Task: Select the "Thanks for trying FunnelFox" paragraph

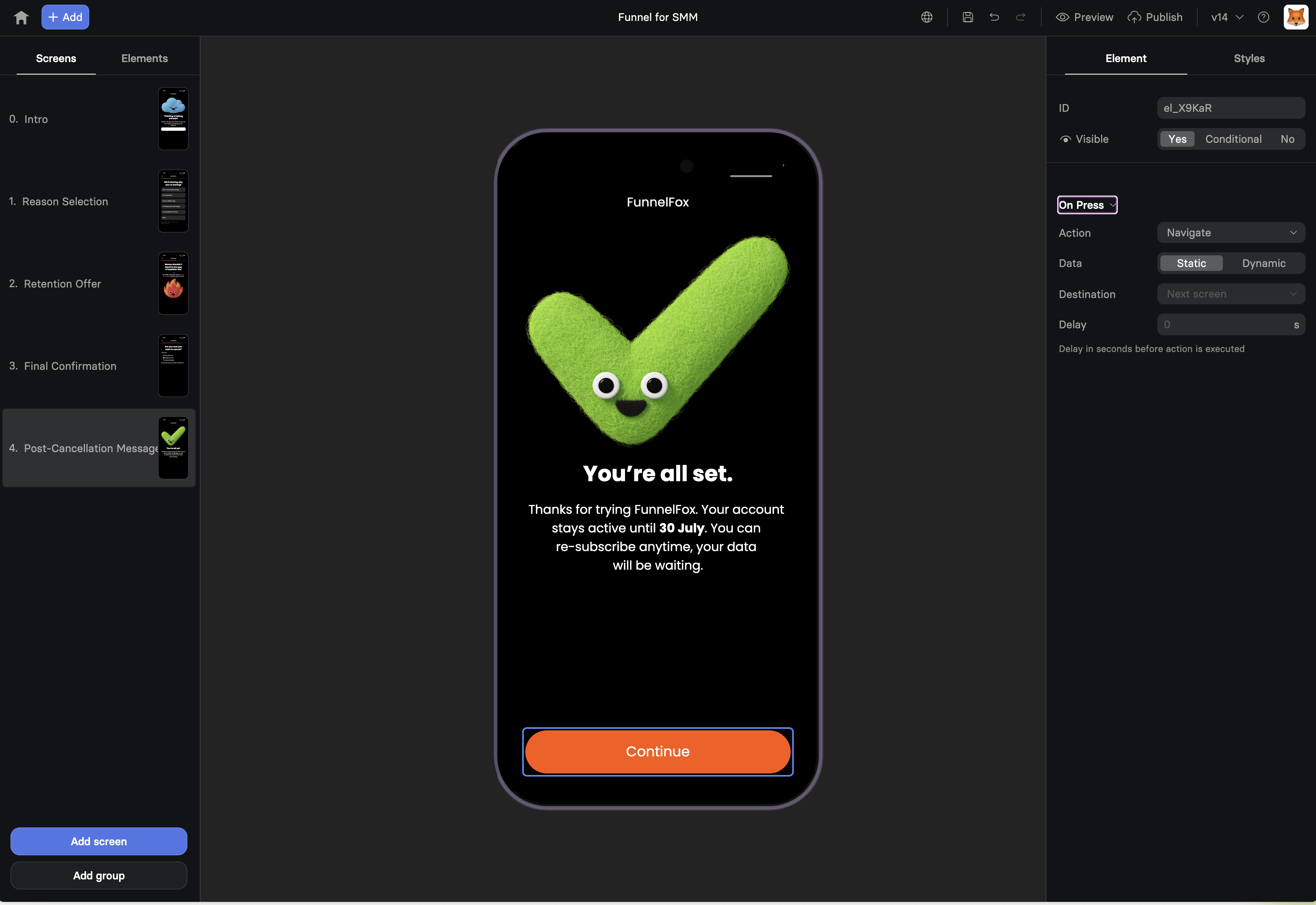Action: pos(656,537)
